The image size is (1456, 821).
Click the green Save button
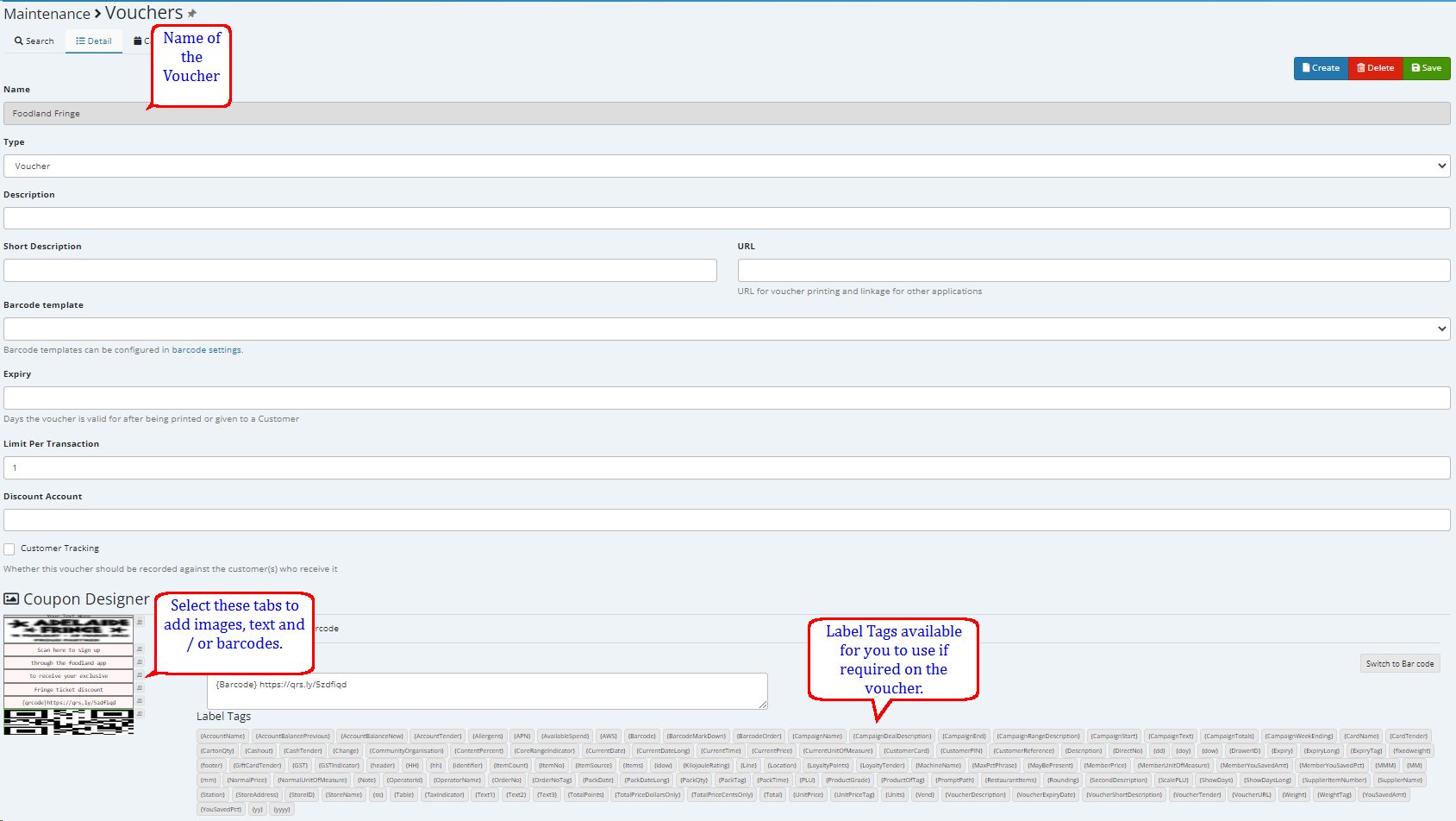pyautogui.click(x=1427, y=68)
